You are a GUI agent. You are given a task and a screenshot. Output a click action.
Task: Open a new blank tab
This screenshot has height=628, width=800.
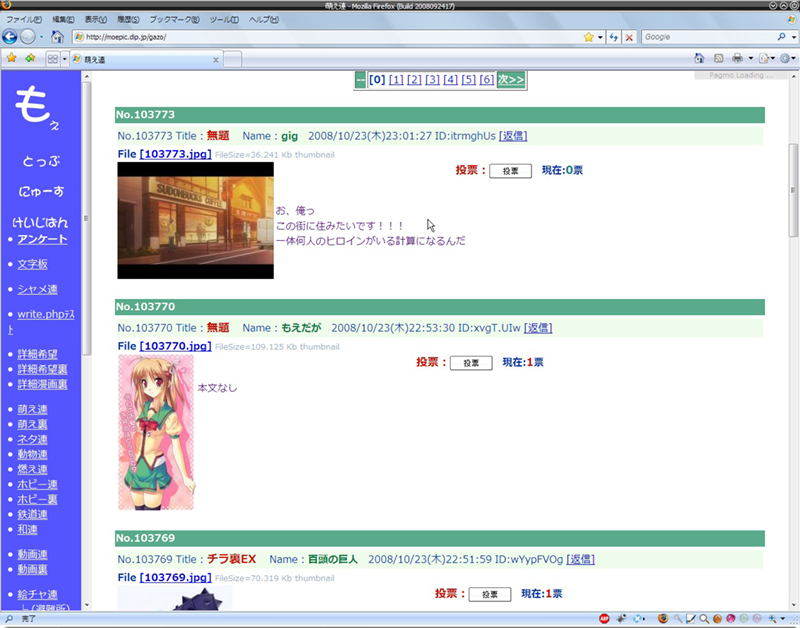tap(233, 59)
